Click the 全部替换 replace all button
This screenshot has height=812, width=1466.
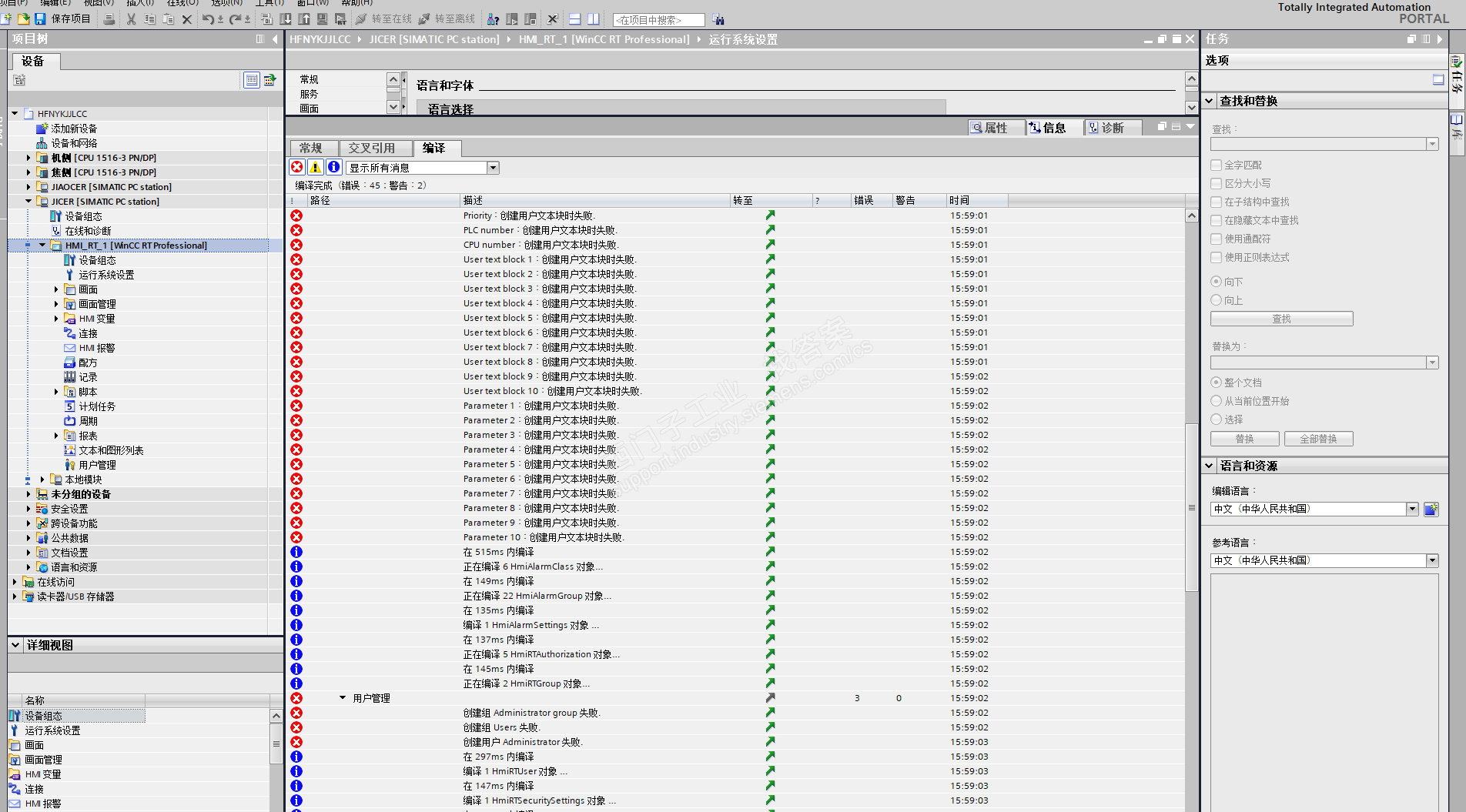tap(1318, 439)
